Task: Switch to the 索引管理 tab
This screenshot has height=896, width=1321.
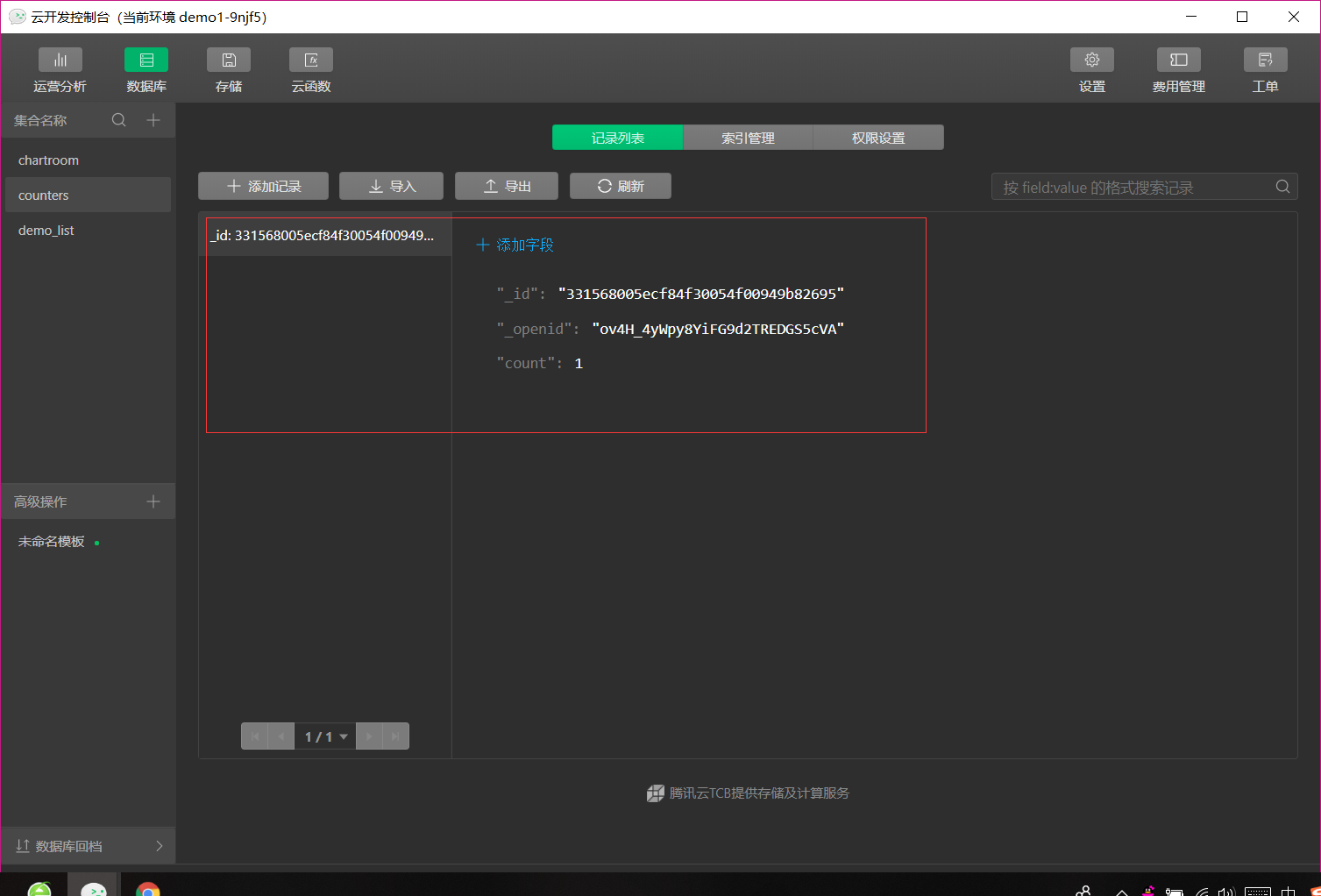Action: 748,138
